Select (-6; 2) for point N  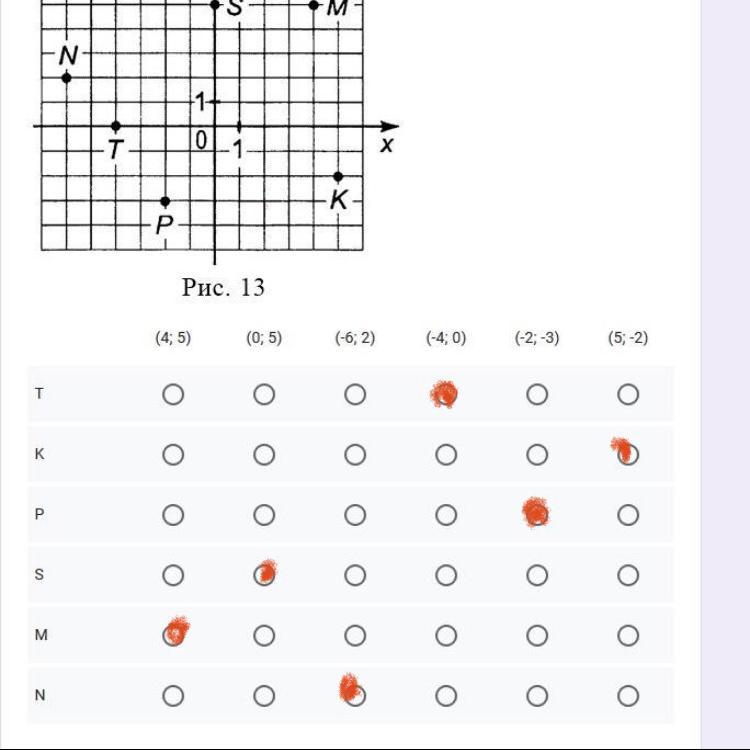355,696
